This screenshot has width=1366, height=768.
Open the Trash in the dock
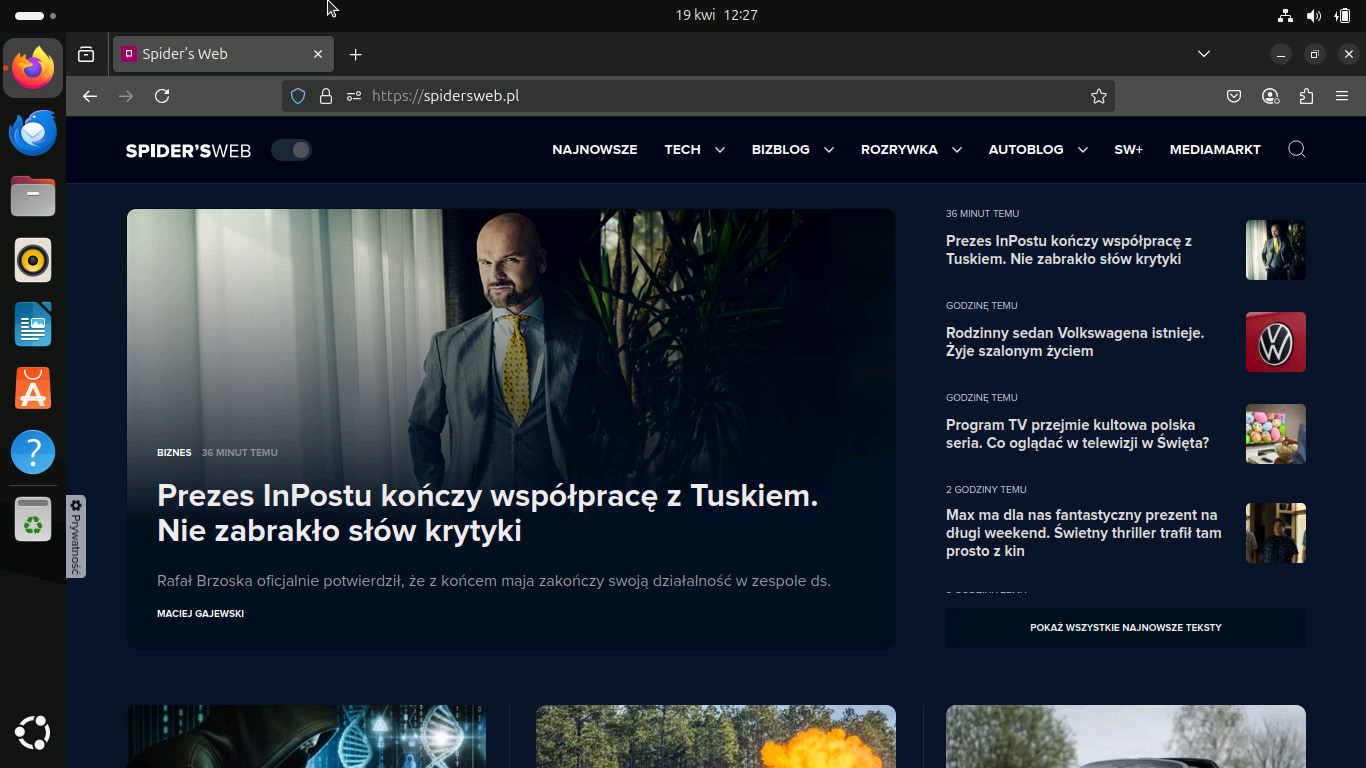(x=33, y=519)
